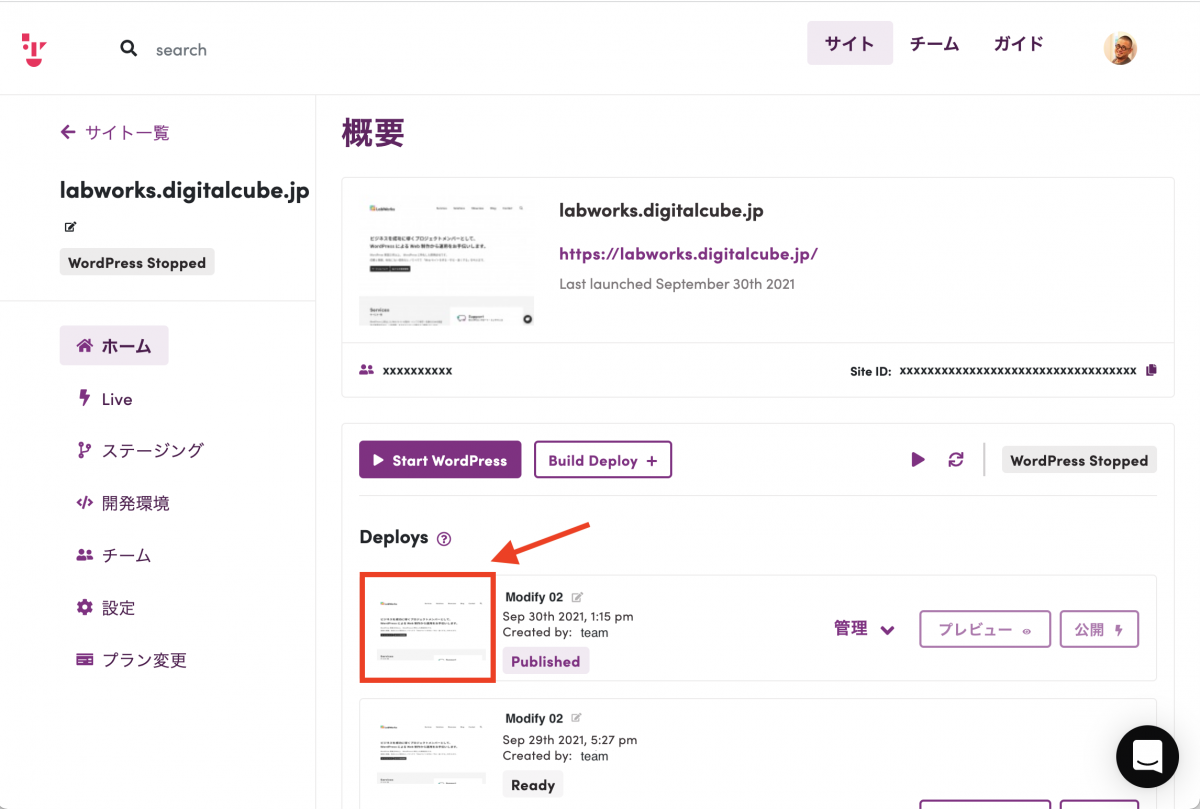Screen dimensions: 1200x809
Task: Copy the Site ID with copy icon
Action: click(1151, 370)
